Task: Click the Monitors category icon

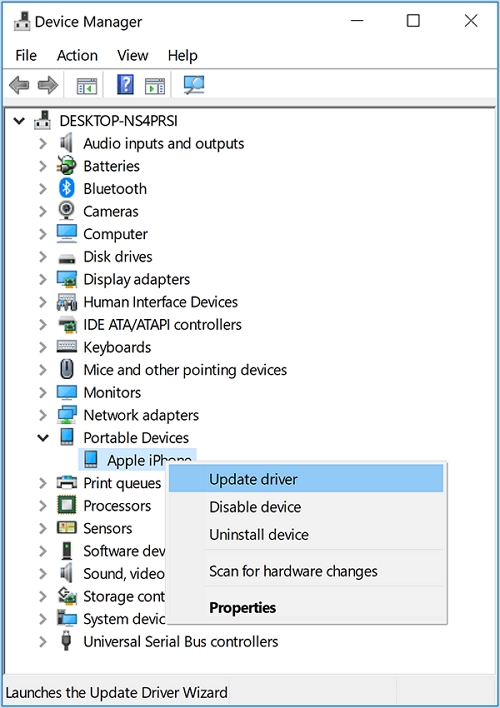Action: 67,392
